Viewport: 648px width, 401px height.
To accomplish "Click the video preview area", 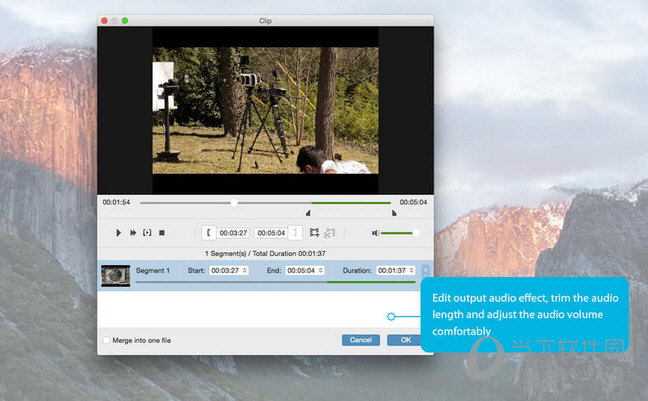I will pos(265,110).
